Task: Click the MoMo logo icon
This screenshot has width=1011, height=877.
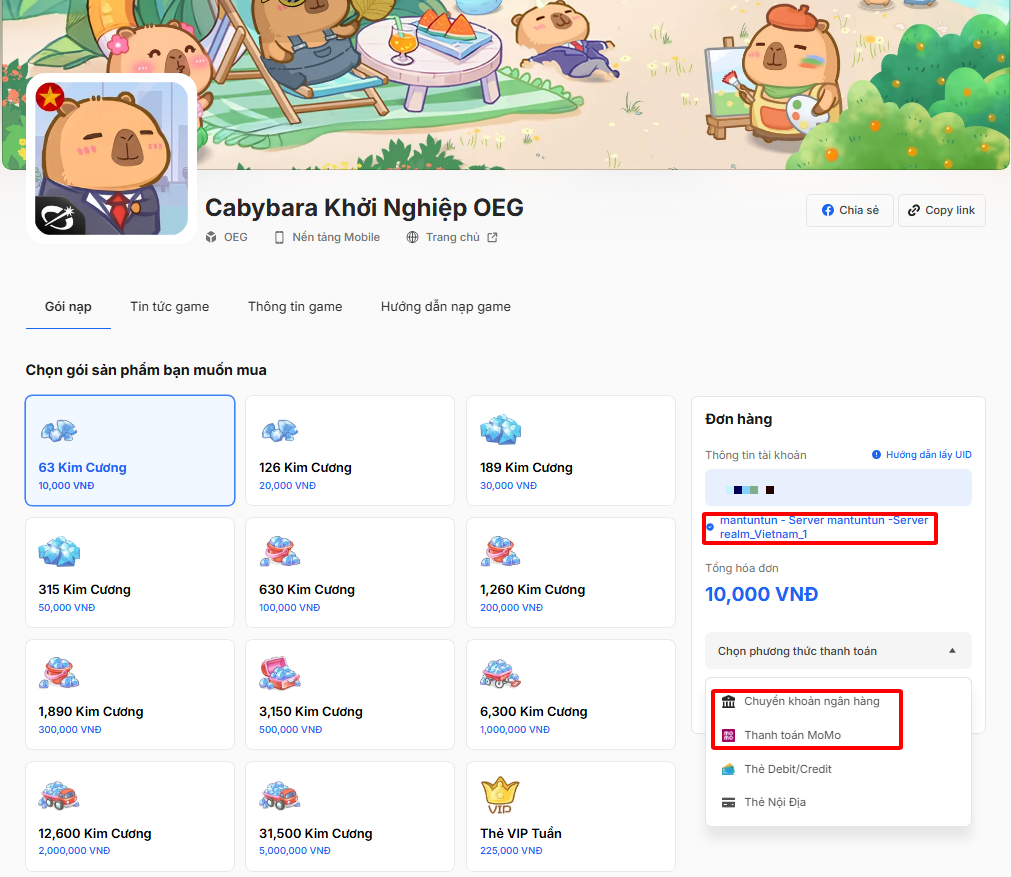Action: [x=729, y=735]
